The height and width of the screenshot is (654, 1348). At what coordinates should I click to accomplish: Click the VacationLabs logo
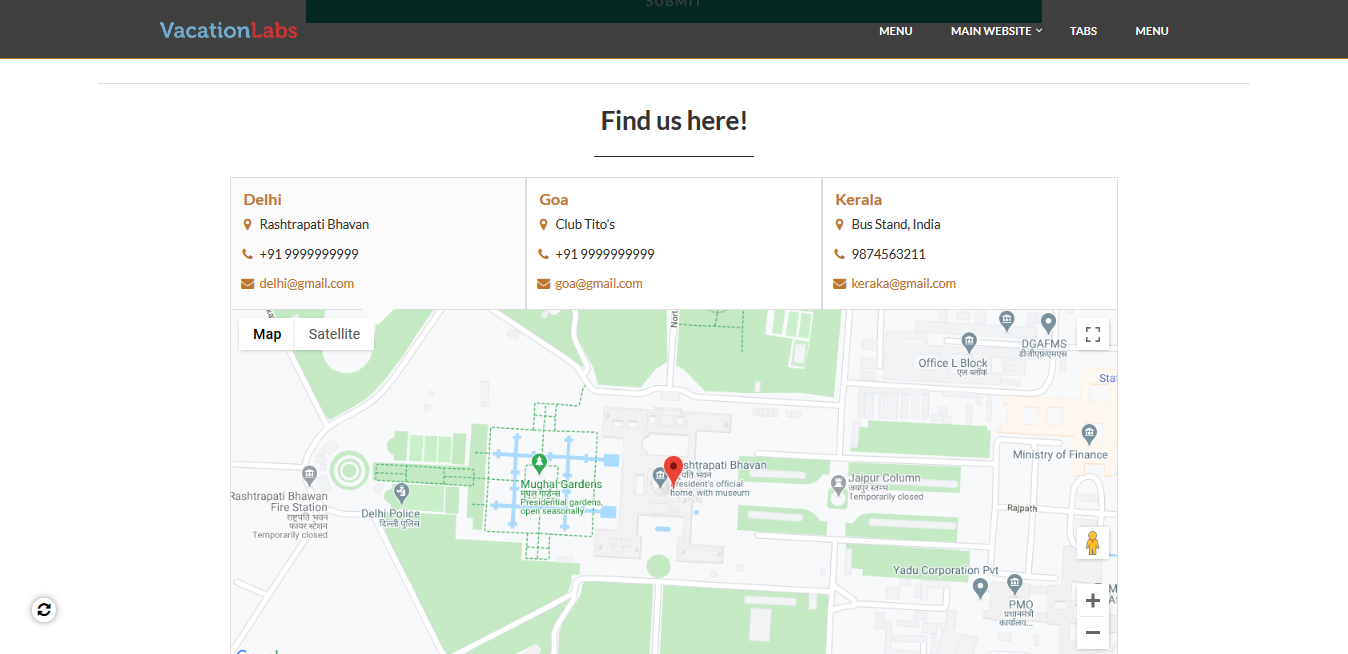(228, 30)
